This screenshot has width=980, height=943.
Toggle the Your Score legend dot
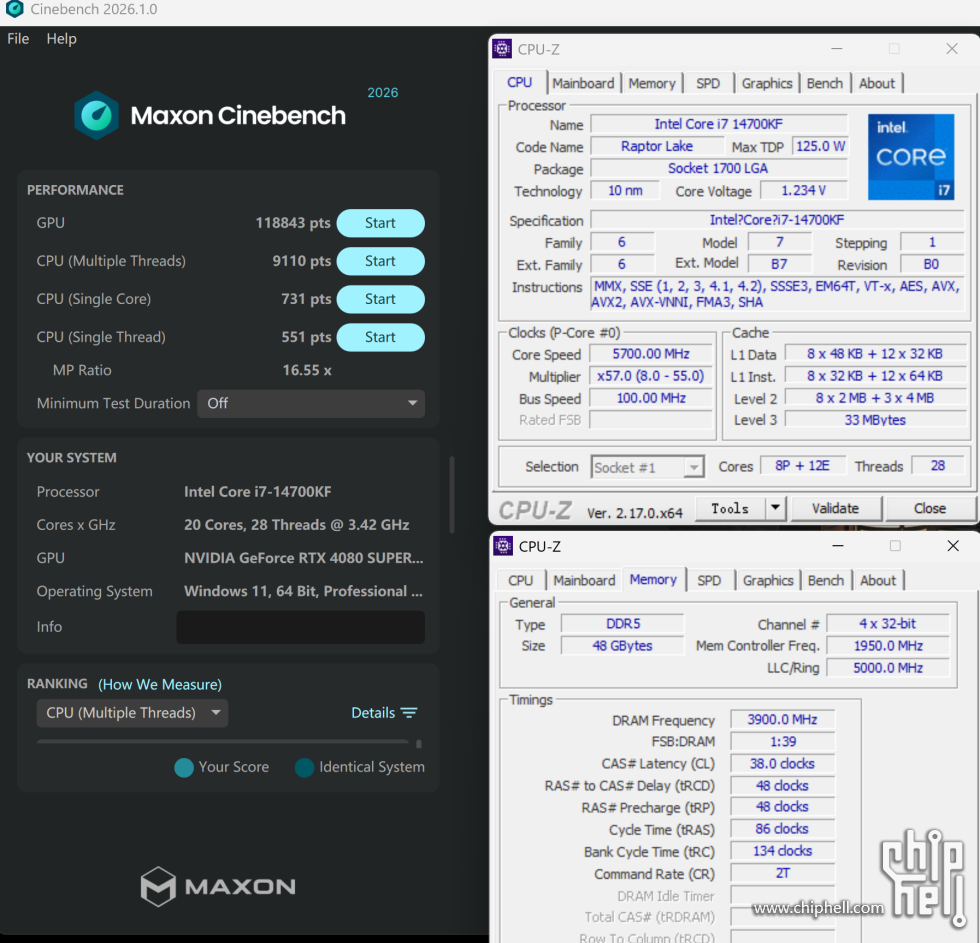pyautogui.click(x=182, y=767)
